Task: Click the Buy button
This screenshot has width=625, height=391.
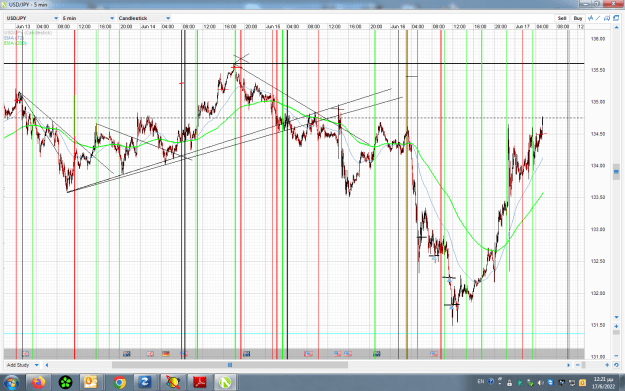Action: 578,18
